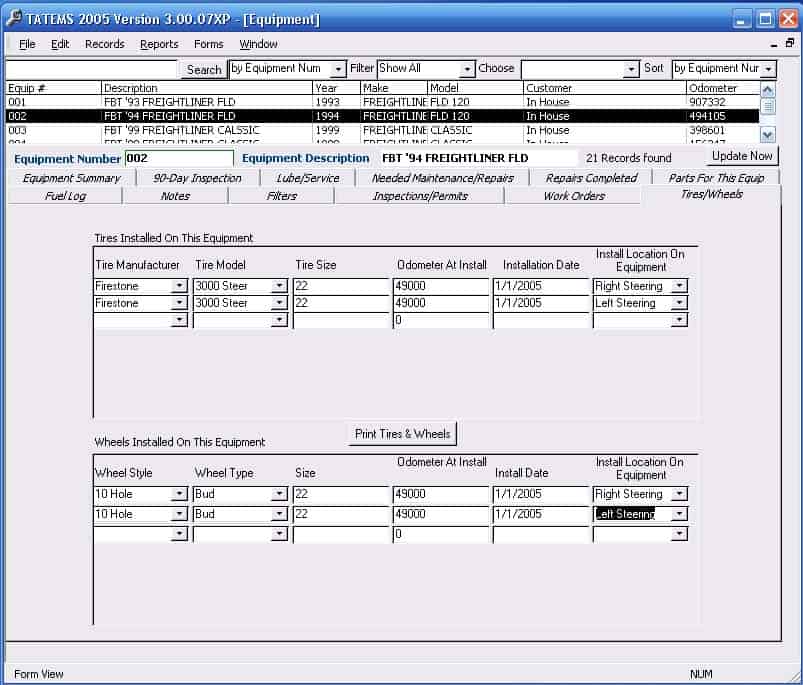Switch to Work Orders tab

pos(574,196)
